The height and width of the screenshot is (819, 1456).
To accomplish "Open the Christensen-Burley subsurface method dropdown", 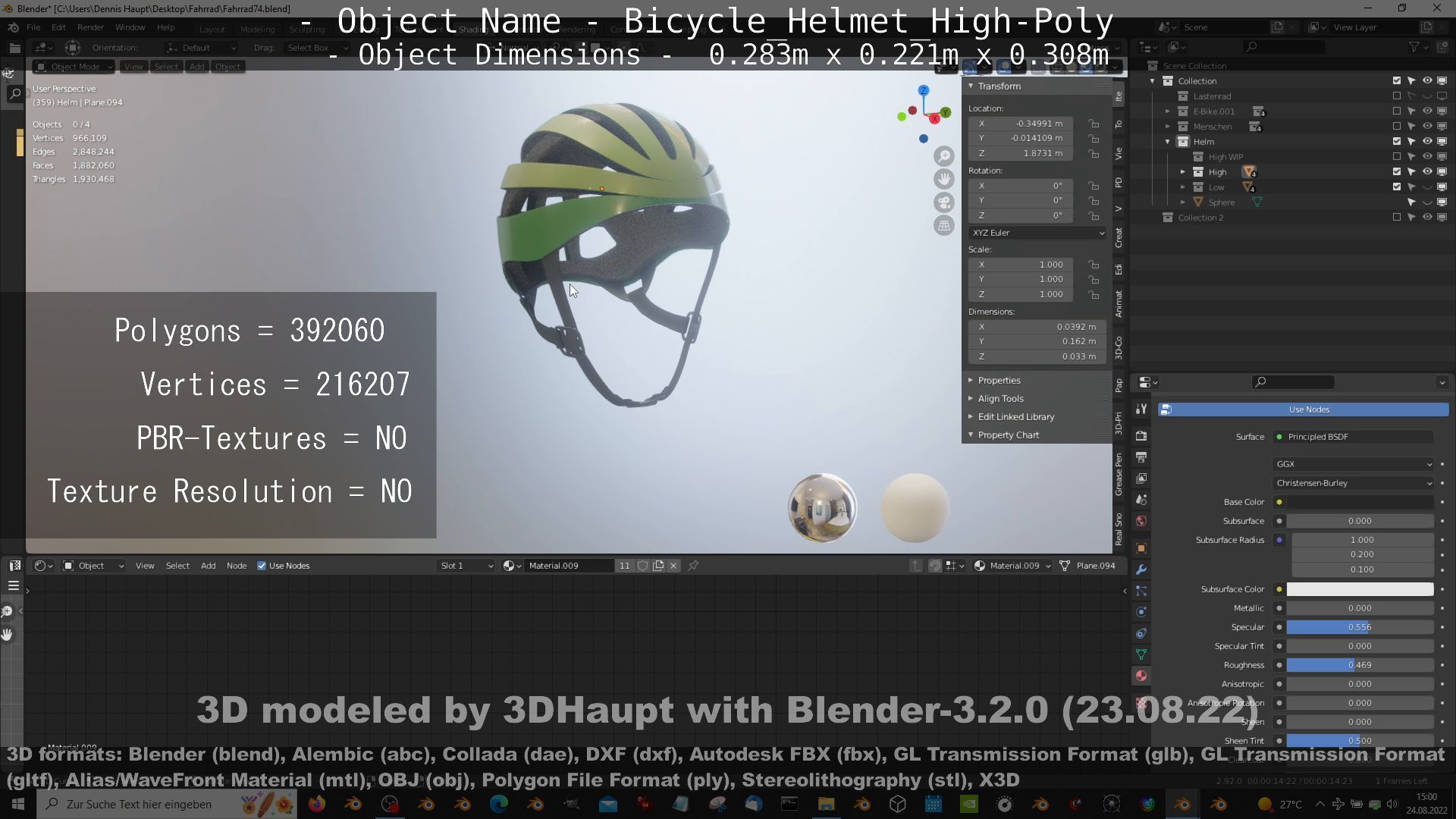I will (1354, 483).
